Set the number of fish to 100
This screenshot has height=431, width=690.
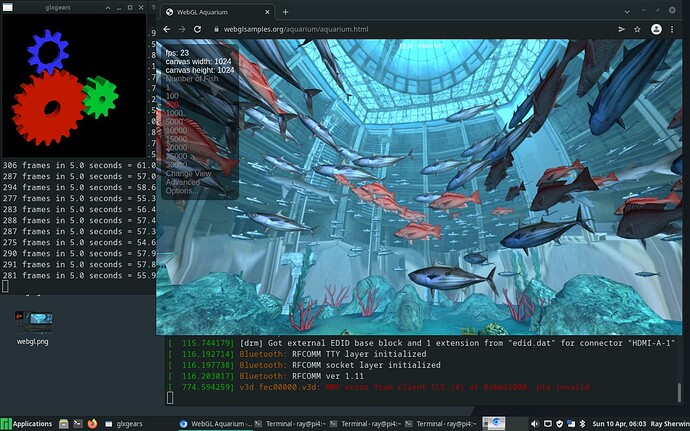172,96
